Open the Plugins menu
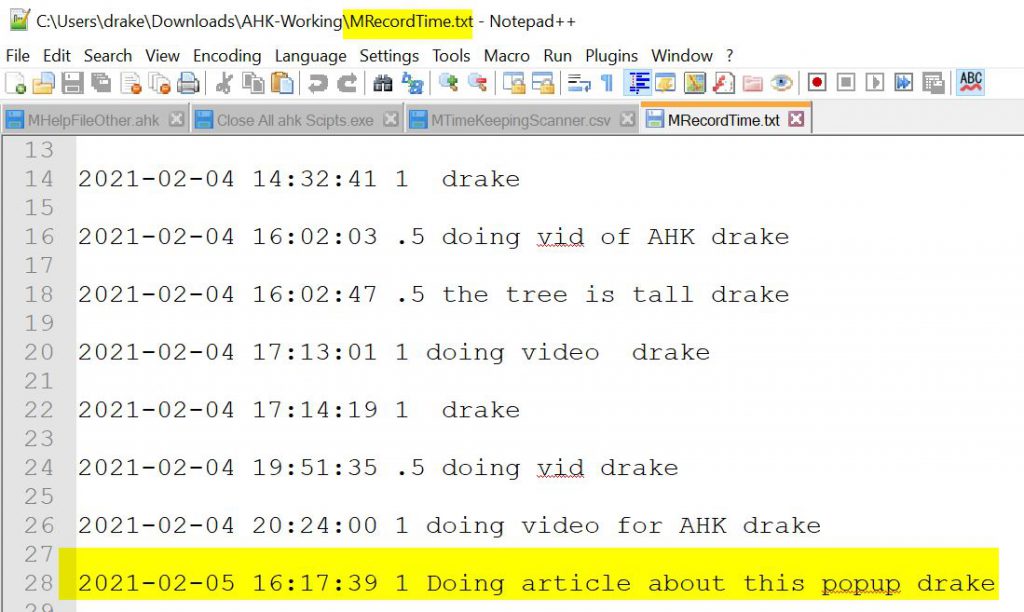The height and width of the screenshot is (612, 1024). (x=612, y=56)
